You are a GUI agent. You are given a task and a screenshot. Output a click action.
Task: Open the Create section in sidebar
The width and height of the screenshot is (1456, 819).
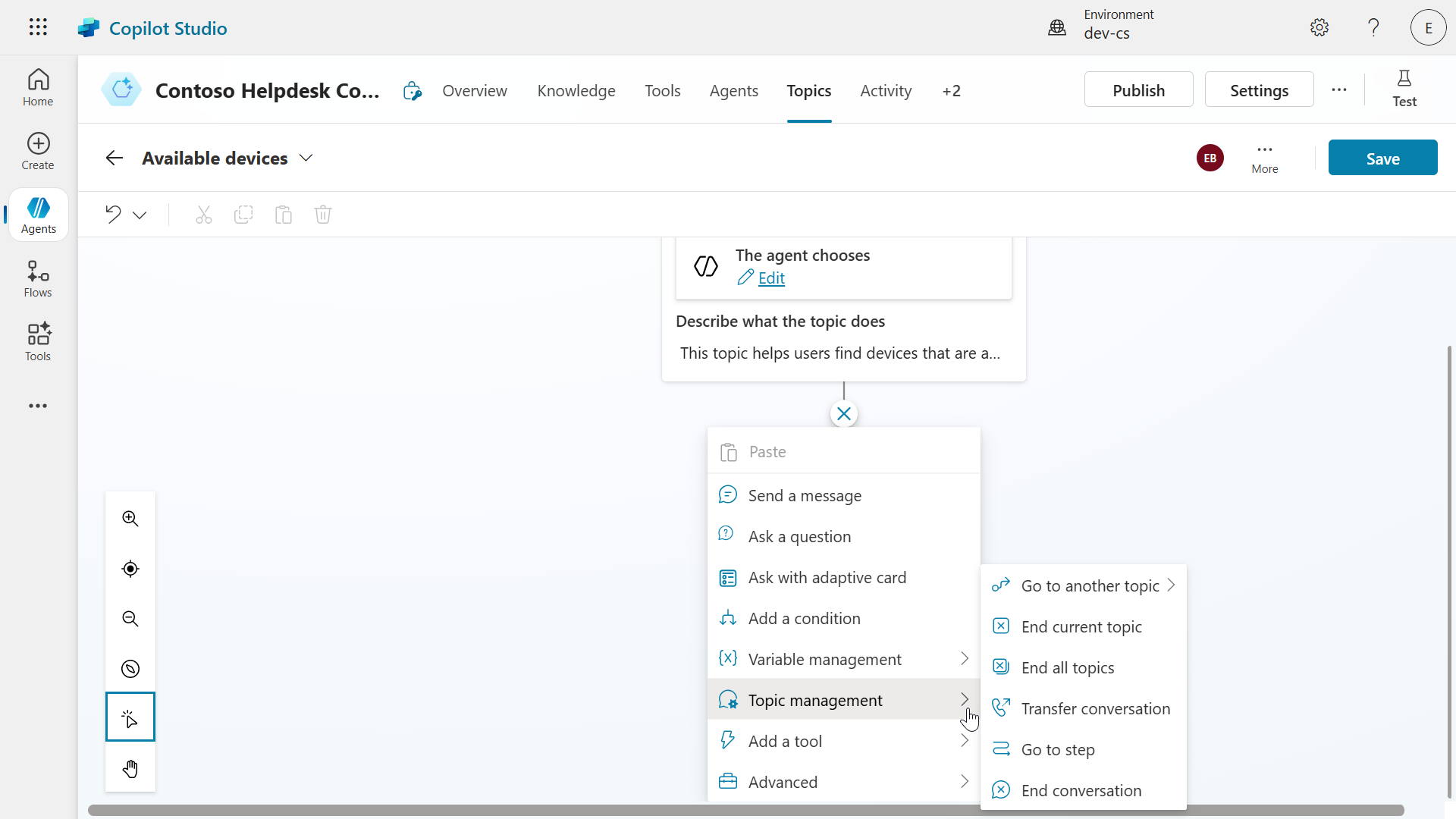[37, 151]
